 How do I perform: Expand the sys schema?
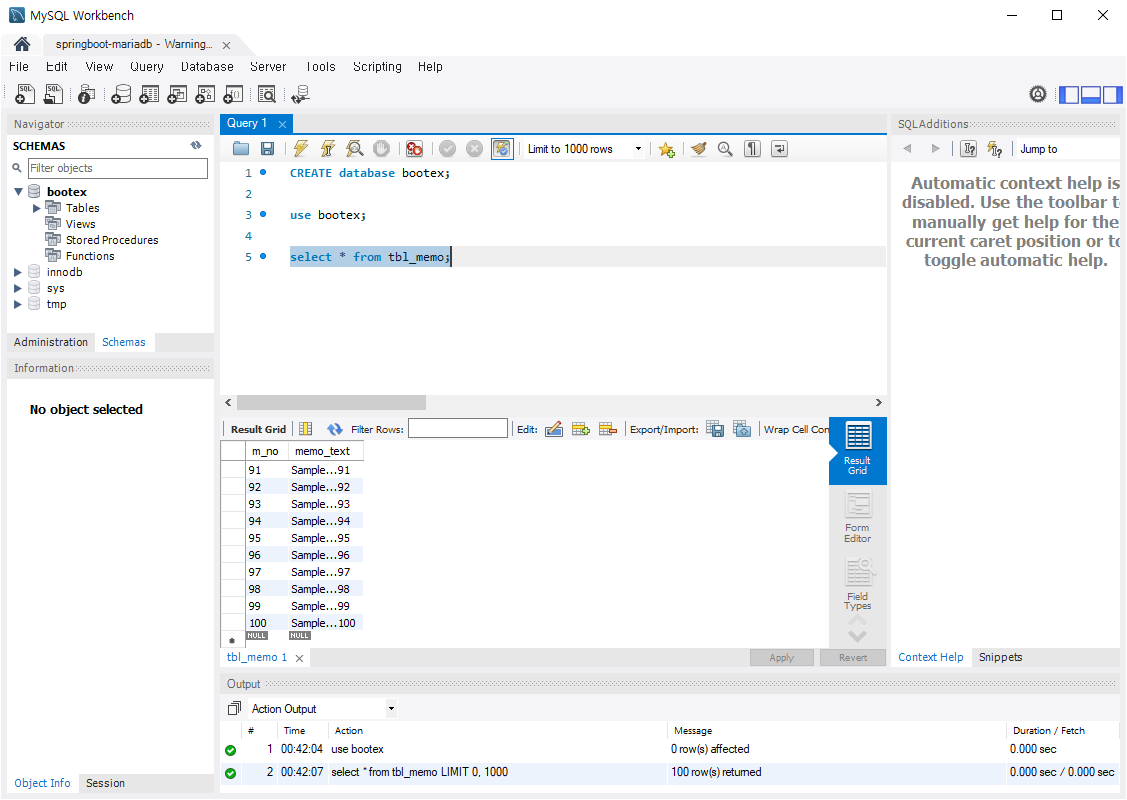(x=18, y=288)
